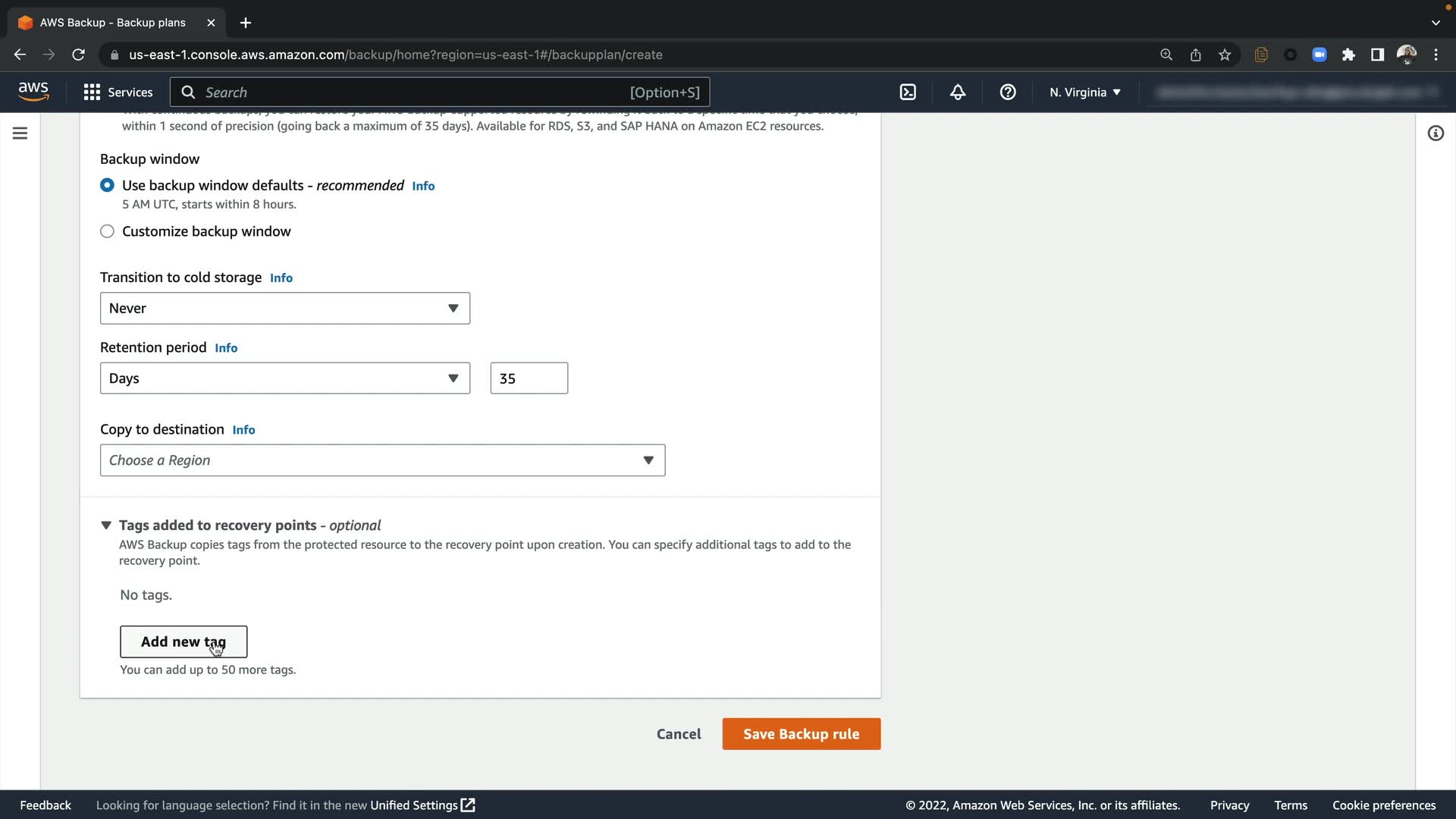Select Use backup window defaults option
1456x819 pixels.
[108, 186]
